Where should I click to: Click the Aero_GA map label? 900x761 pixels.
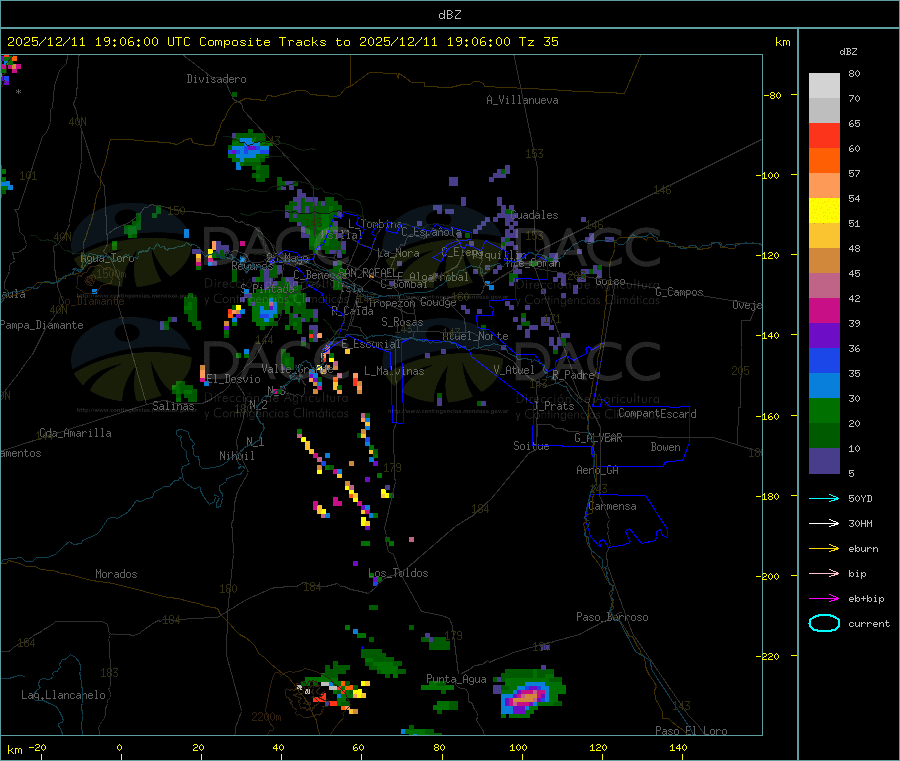pos(598,470)
